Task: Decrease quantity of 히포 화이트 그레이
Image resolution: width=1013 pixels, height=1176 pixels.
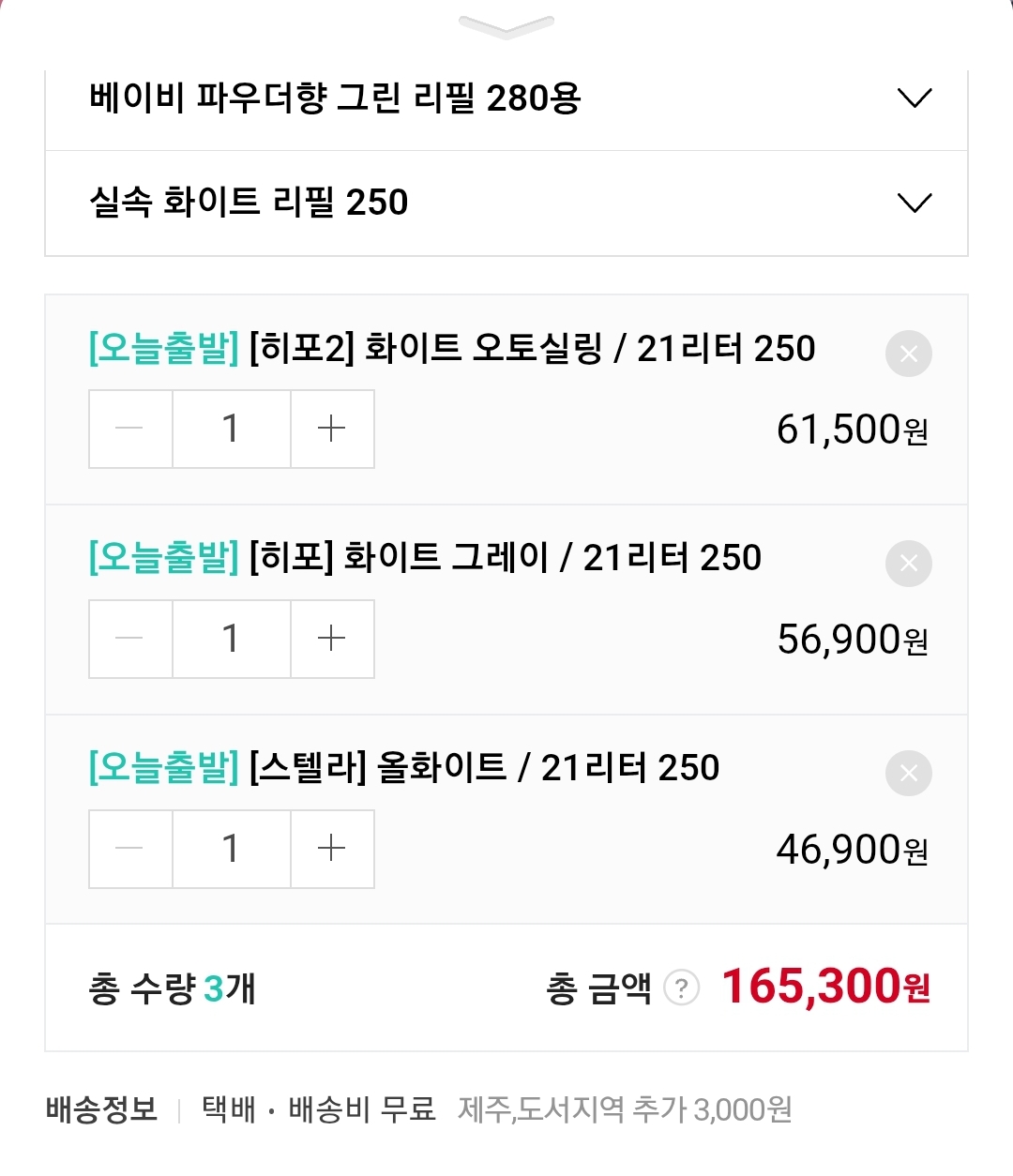Action: [130, 640]
